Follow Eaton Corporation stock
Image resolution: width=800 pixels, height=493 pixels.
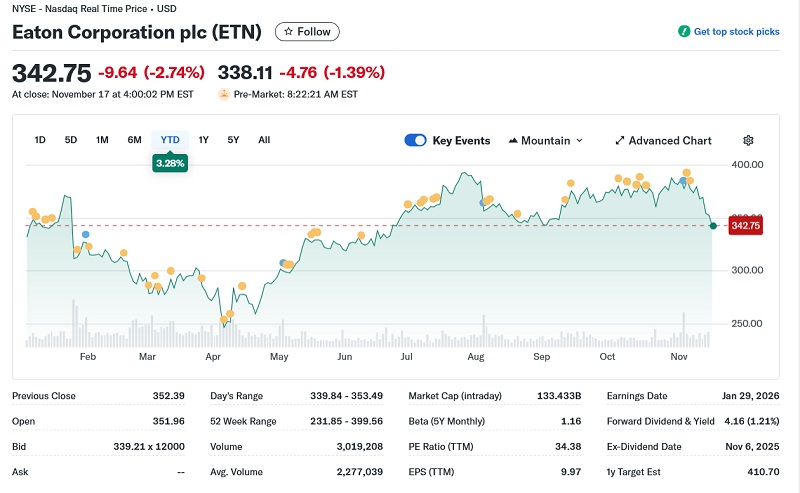tap(307, 32)
